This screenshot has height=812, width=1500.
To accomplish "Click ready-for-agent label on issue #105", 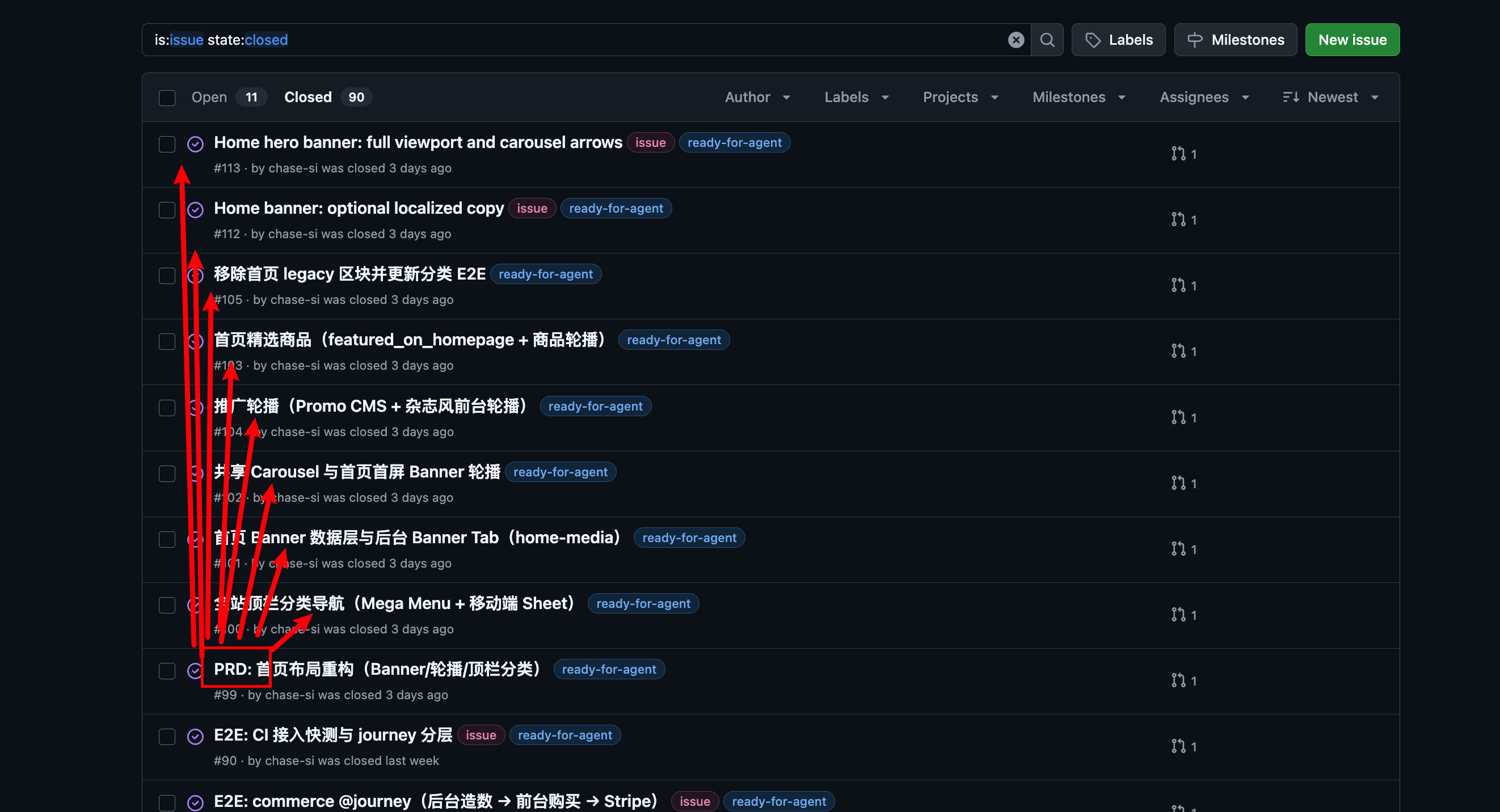I will (x=546, y=274).
